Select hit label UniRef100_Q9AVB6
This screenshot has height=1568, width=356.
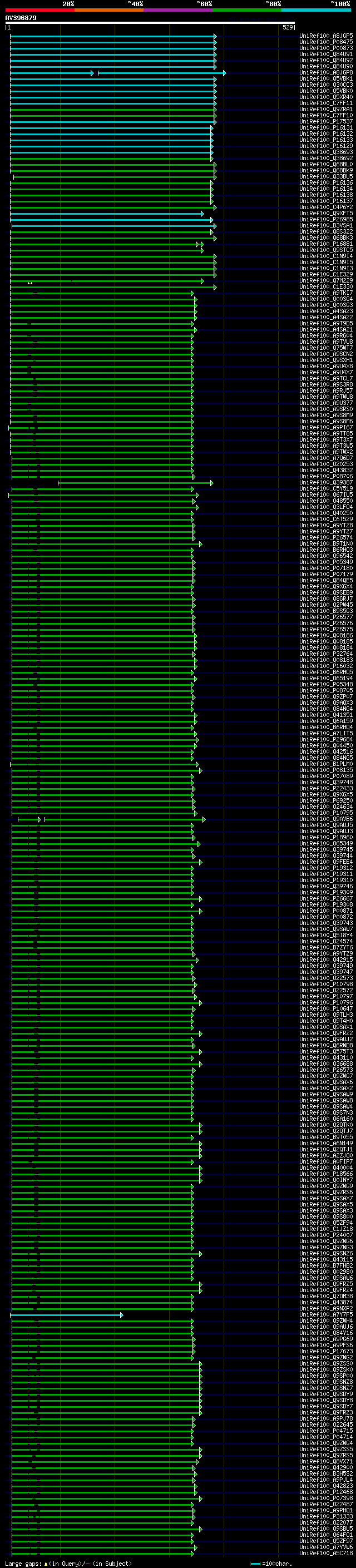[x=325, y=819]
